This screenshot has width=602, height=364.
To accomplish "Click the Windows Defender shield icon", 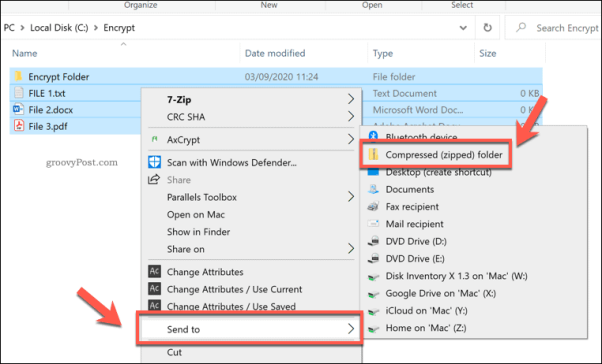I will [154, 162].
